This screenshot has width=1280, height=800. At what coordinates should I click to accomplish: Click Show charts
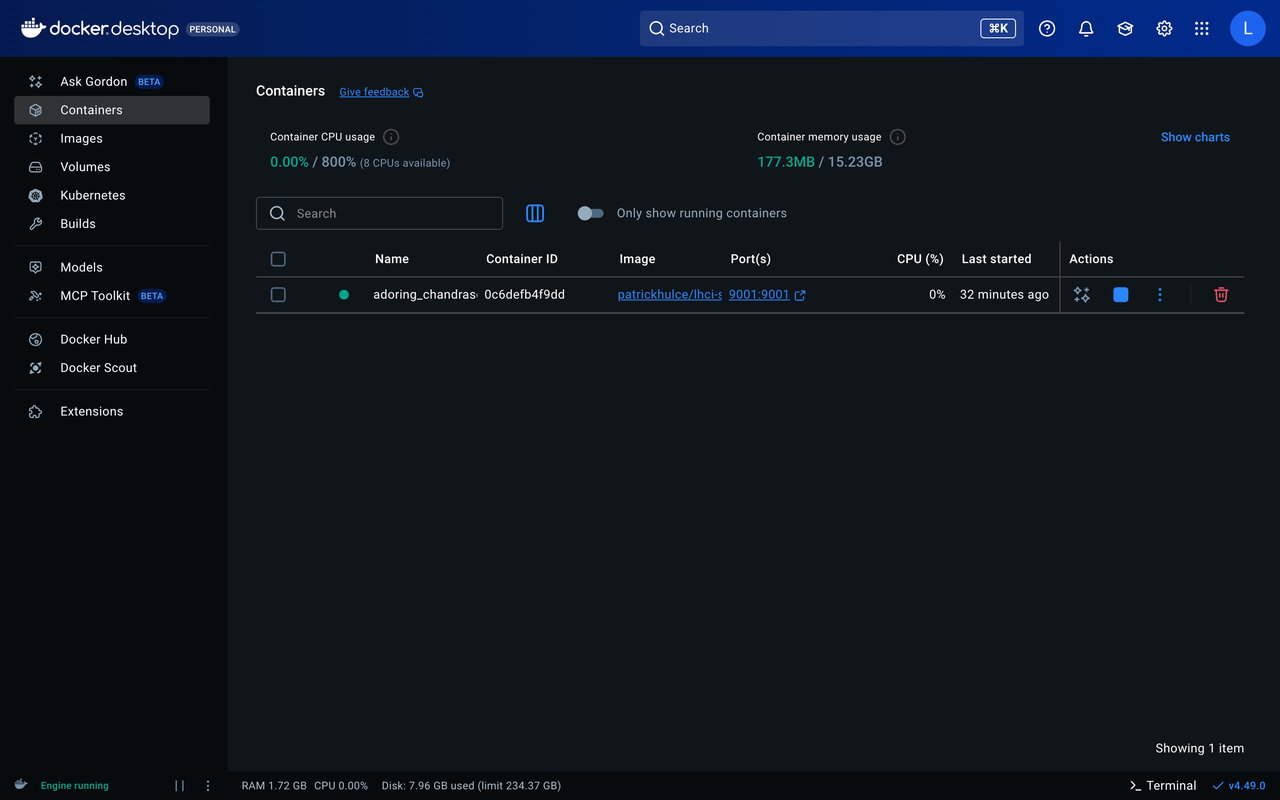coord(1195,137)
